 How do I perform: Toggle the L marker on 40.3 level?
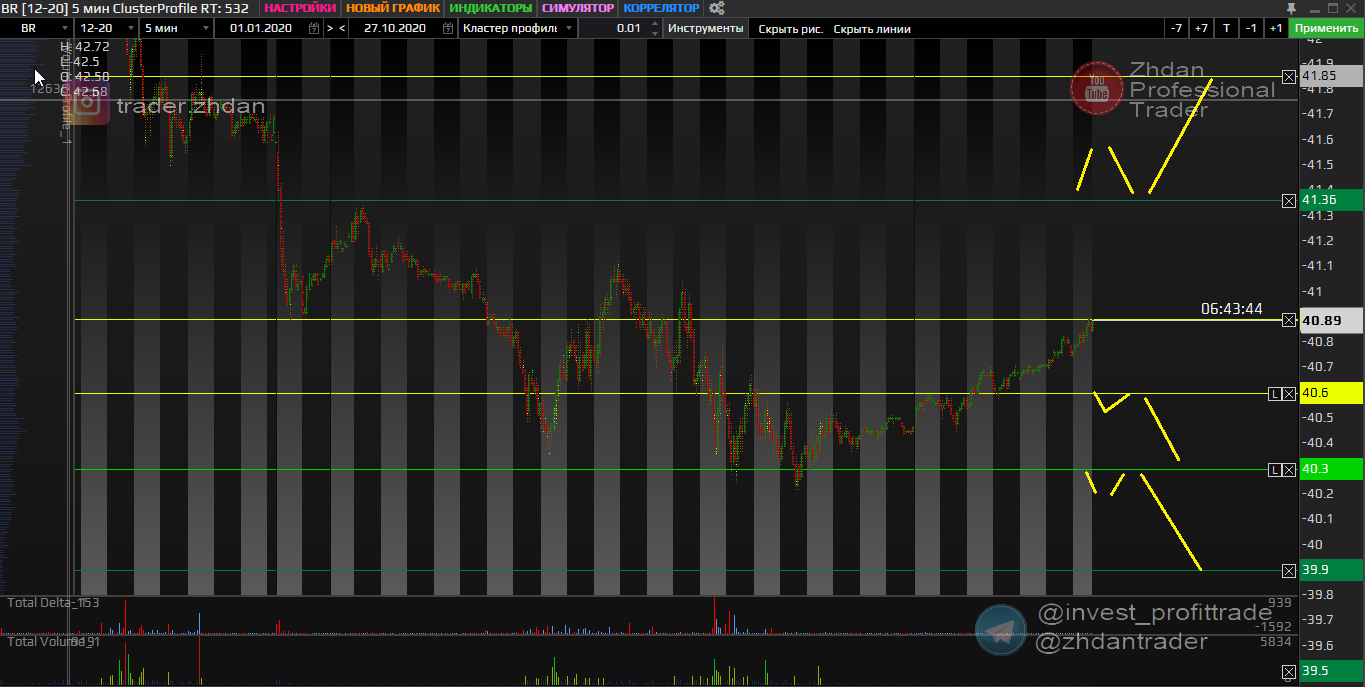coord(1274,470)
